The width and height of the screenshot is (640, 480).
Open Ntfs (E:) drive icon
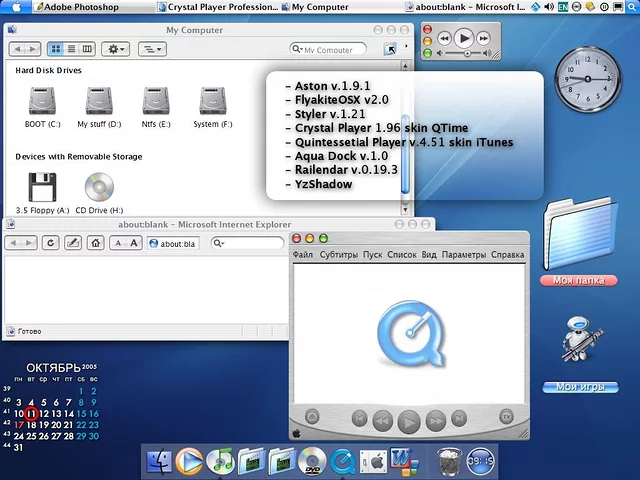pyautogui.click(x=156, y=101)
